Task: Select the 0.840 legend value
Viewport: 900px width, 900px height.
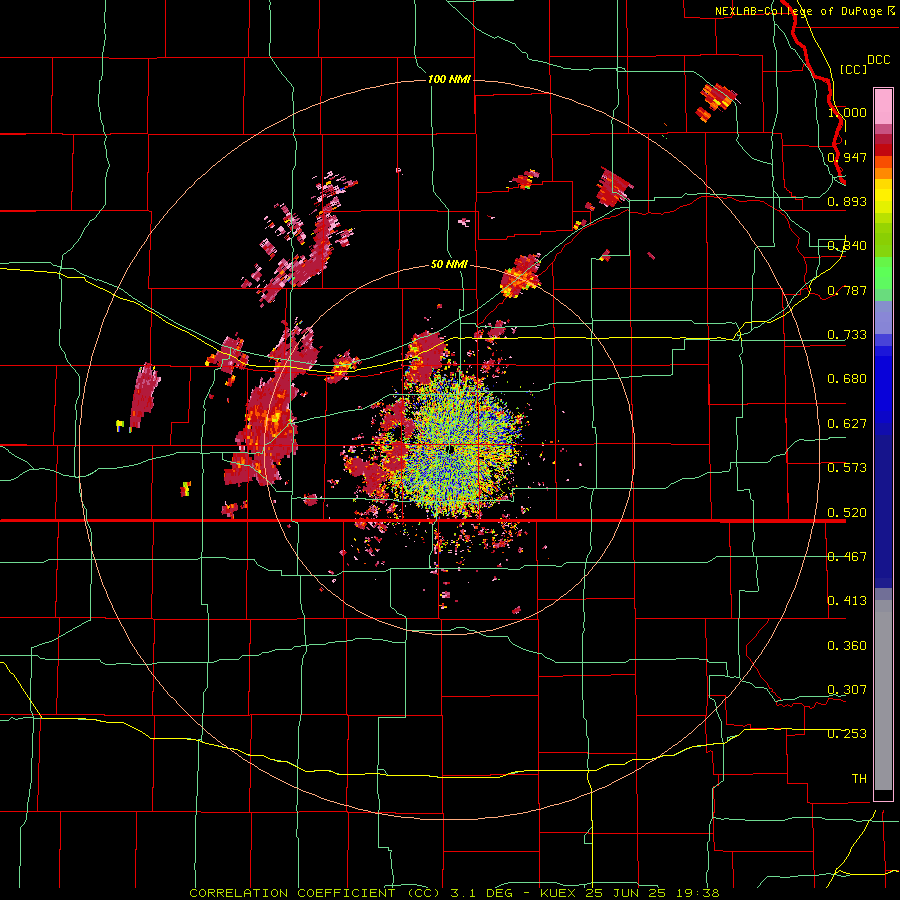Action: click(x=847, y=246)
